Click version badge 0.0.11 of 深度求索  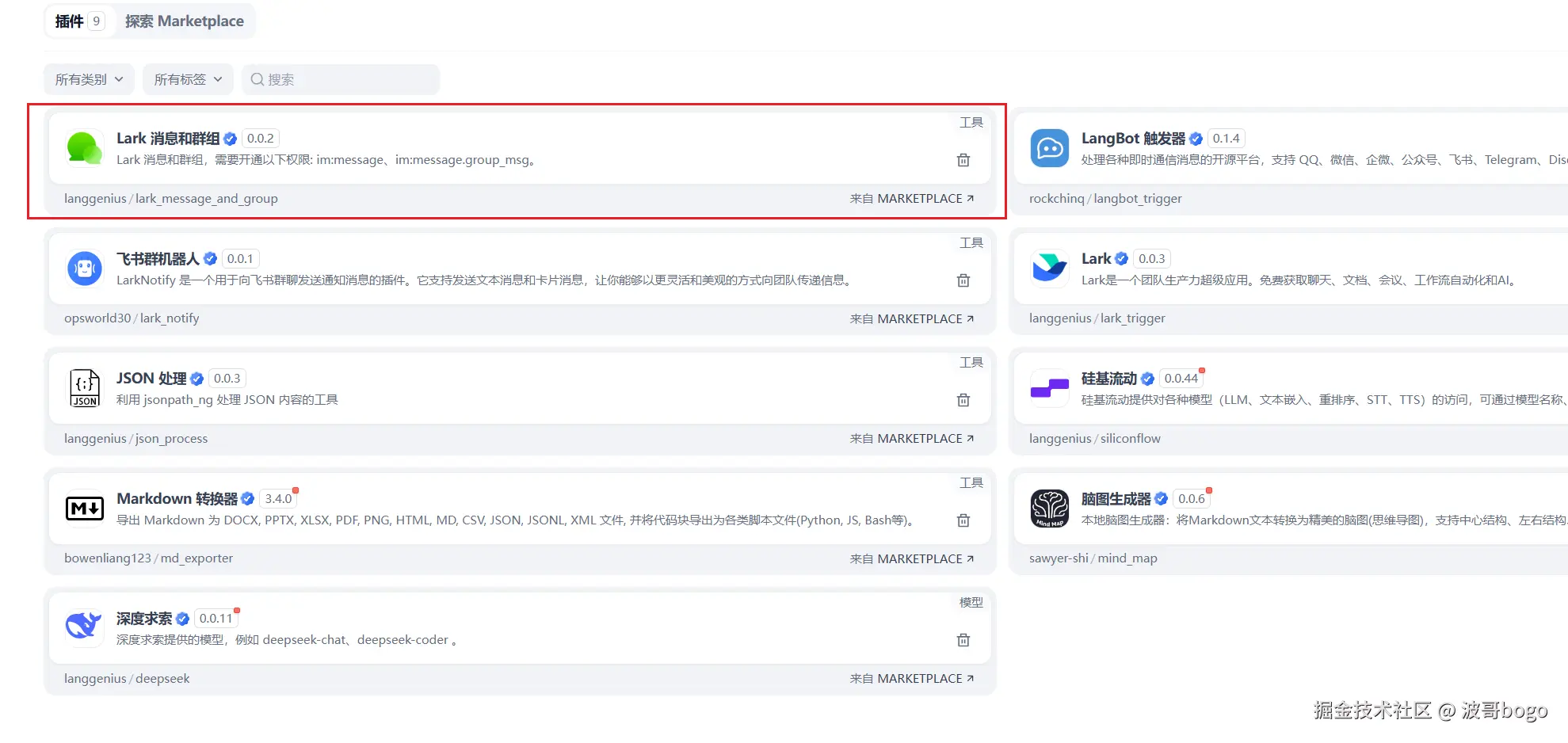point(216,619)
